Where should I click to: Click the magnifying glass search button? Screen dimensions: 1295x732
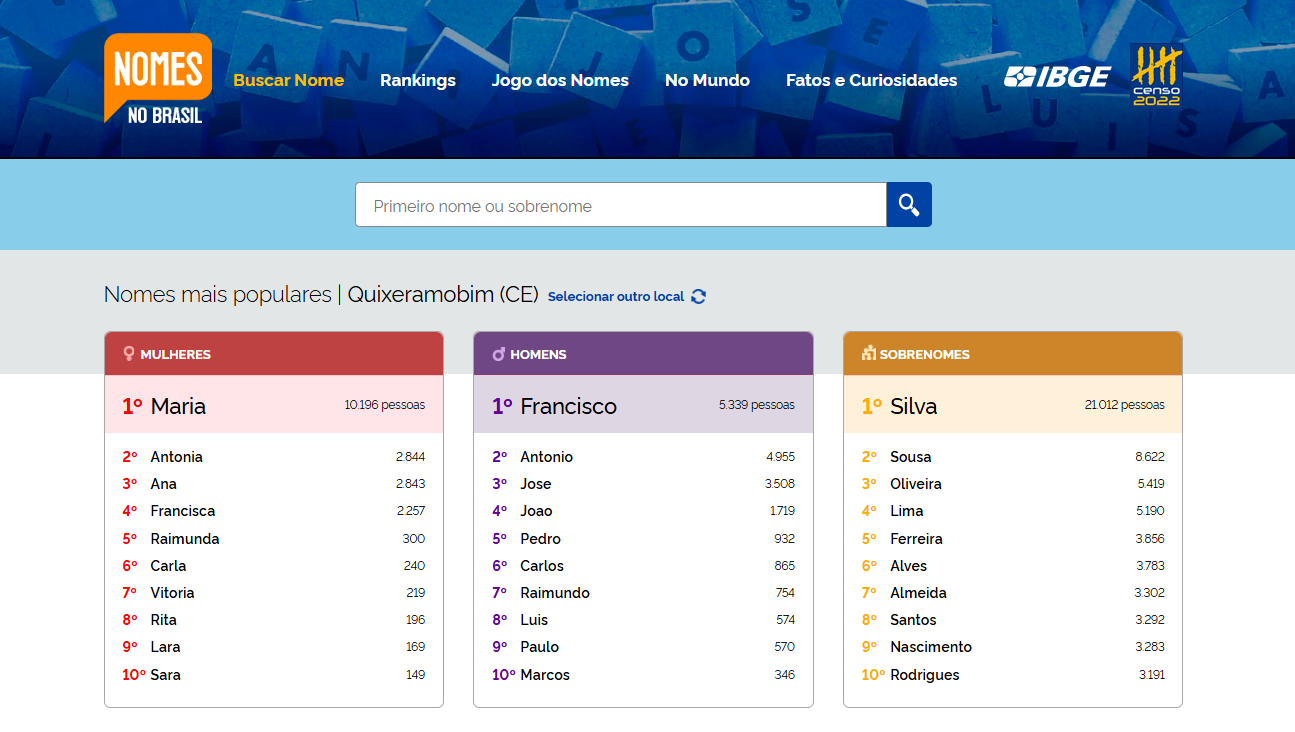pyautogui.click(x=908, y=205)
